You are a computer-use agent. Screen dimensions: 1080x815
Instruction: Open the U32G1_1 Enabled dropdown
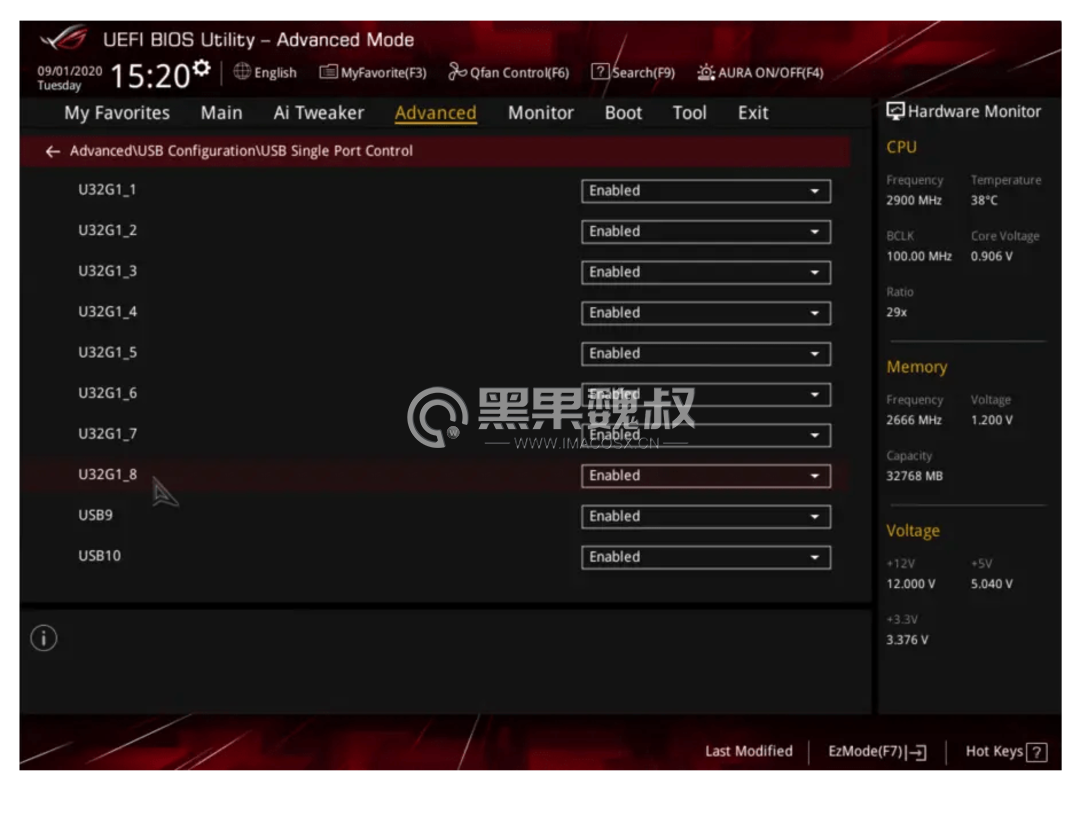tap(706, 191)
